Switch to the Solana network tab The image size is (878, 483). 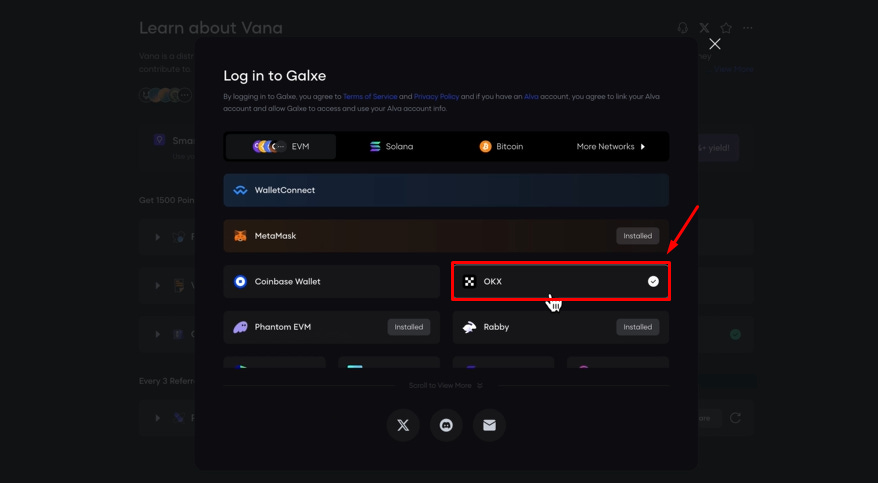391,147
